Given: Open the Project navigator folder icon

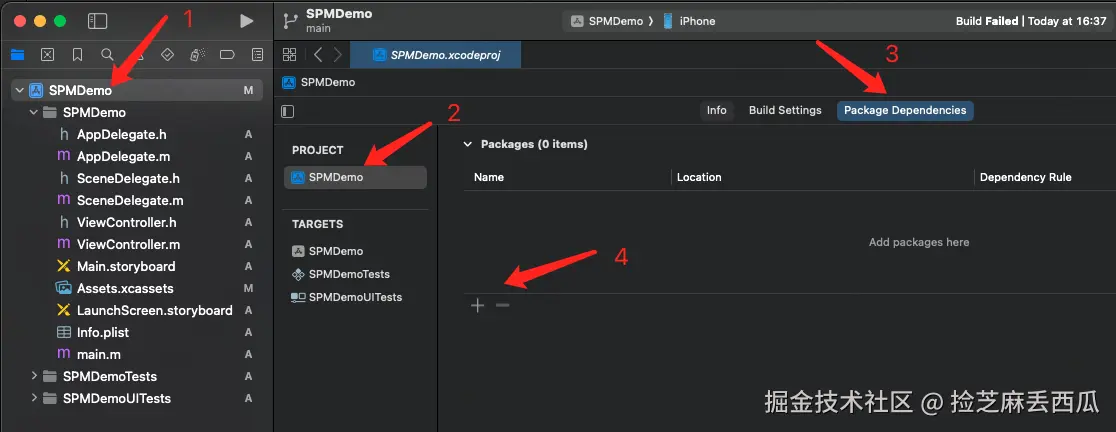Looking at the screenshot, I should click(18, 55).
